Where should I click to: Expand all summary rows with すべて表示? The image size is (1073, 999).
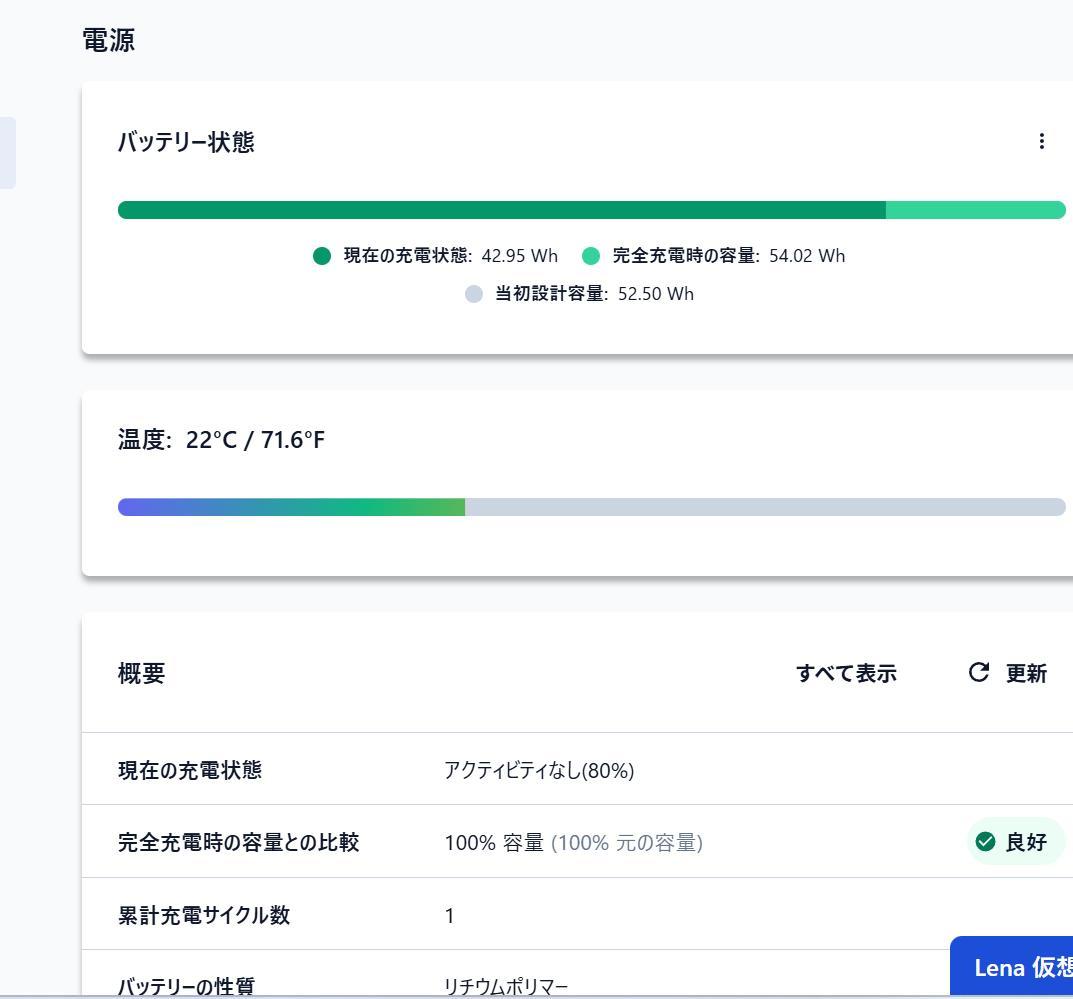846,673
